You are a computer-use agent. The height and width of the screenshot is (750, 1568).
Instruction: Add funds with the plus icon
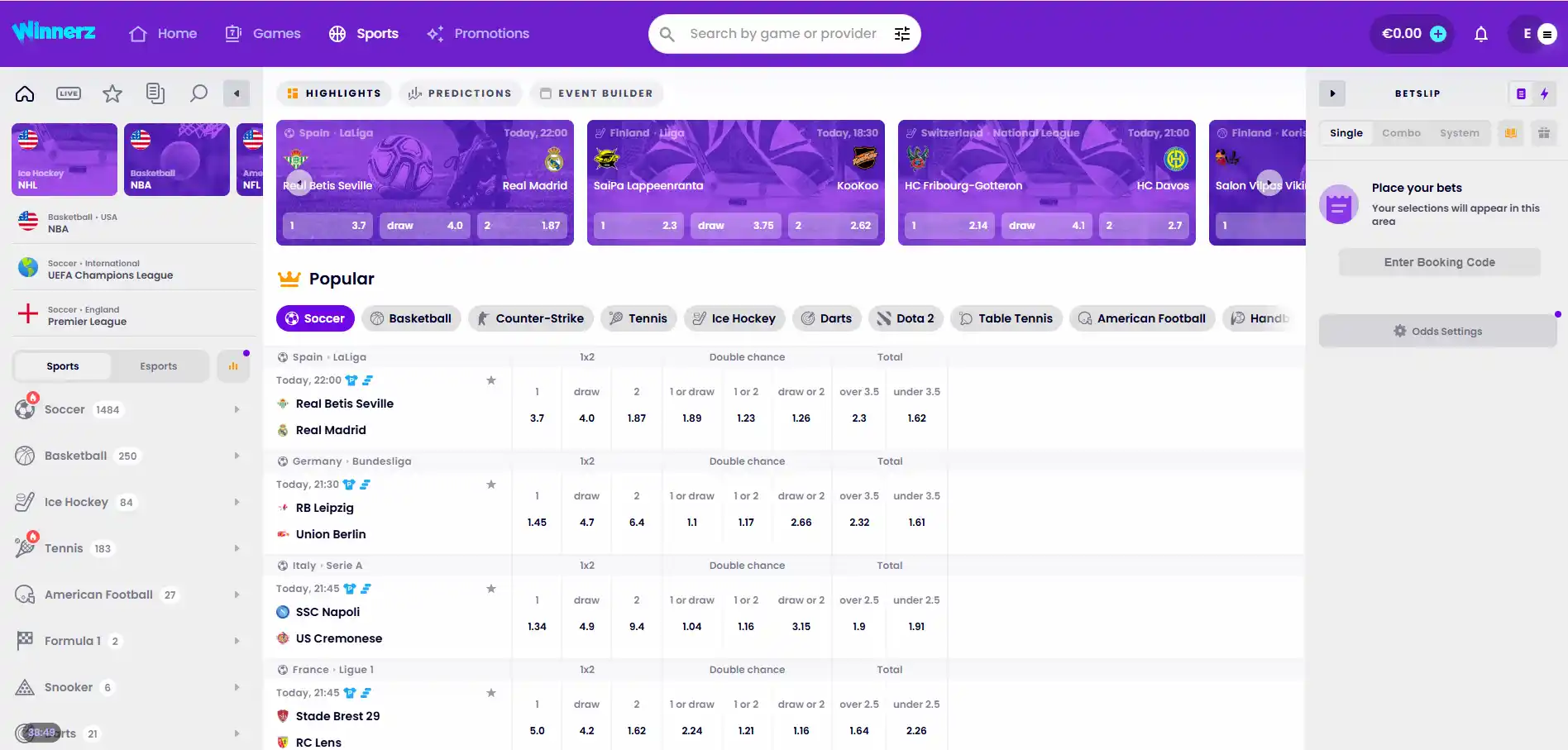(x=1438, y=34)
